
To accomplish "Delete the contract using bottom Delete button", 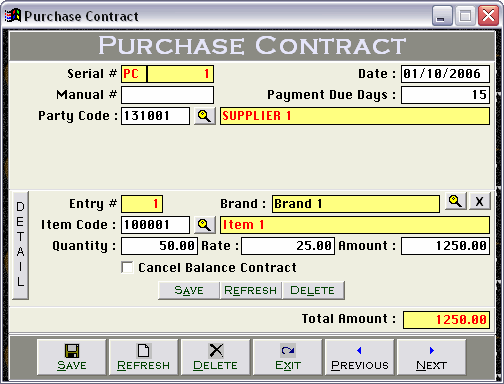I will [x=216, y=357].
